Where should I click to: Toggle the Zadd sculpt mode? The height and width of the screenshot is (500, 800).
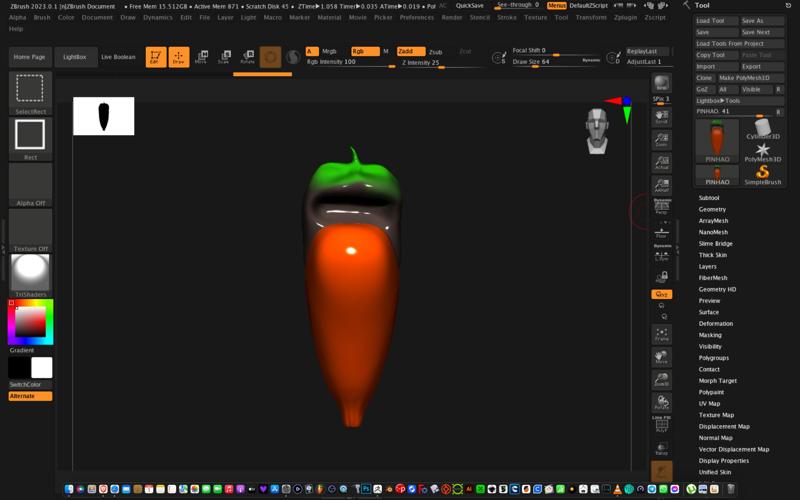click(411, 52)
